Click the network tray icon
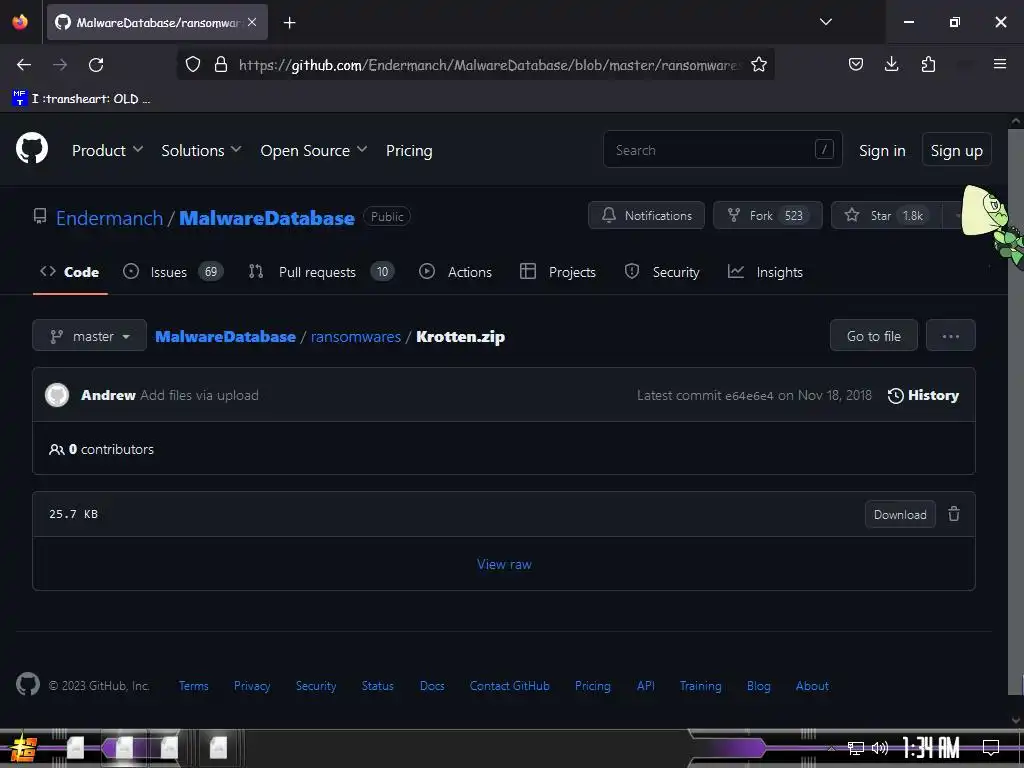This screenshot has height=768, width=1024. pos(855,748)
